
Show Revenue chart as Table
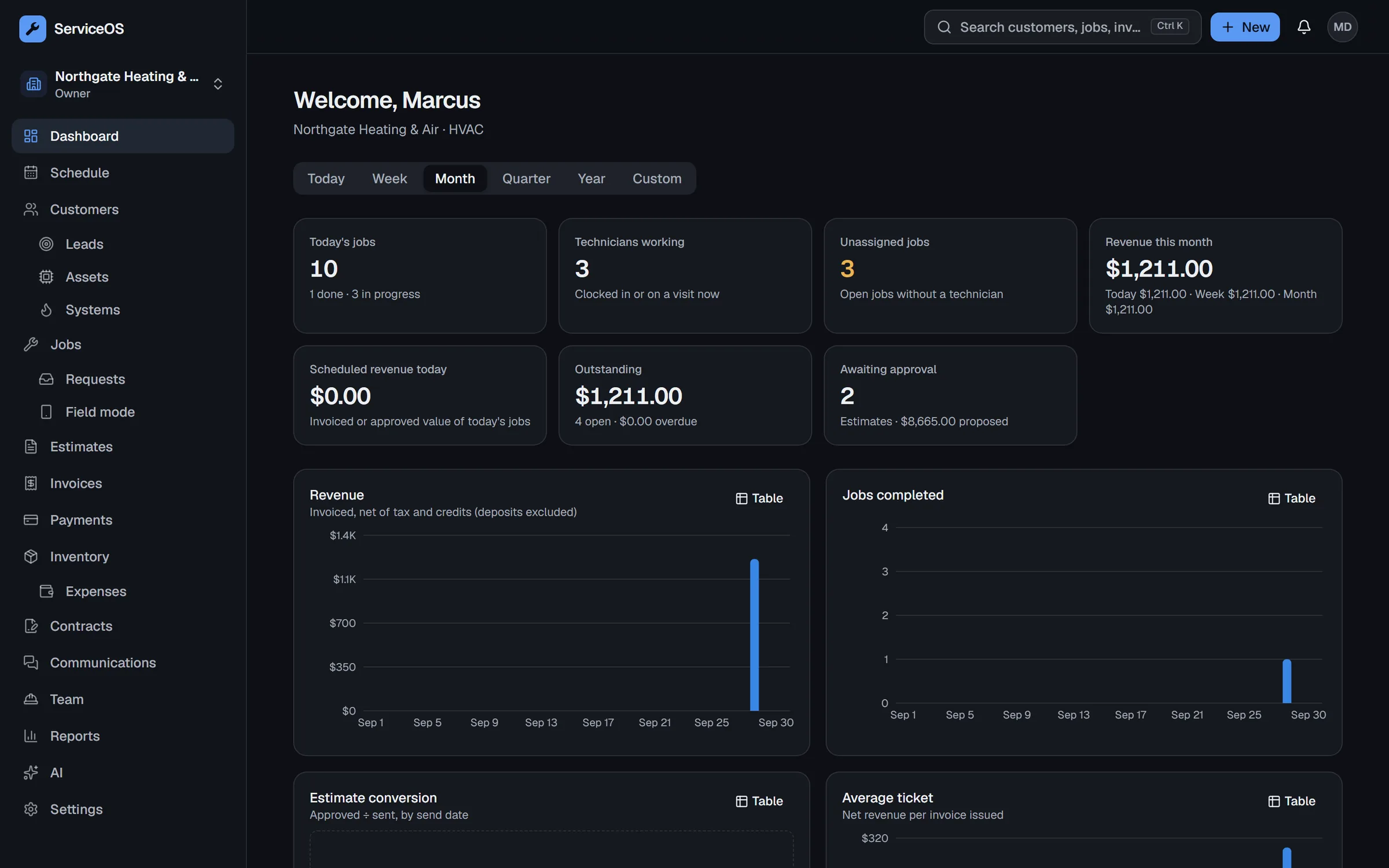click(759, 498)
